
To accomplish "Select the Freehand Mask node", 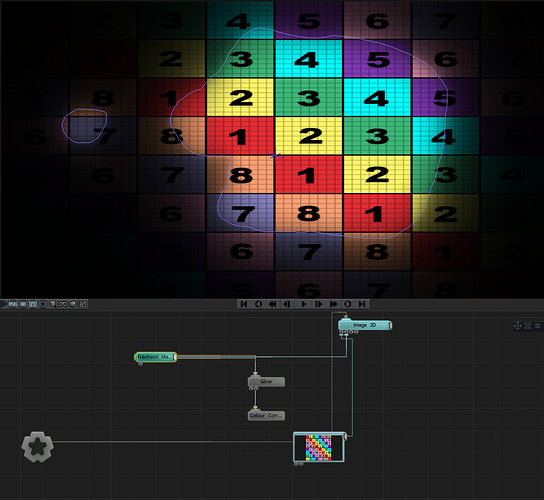I will (155, 357).
